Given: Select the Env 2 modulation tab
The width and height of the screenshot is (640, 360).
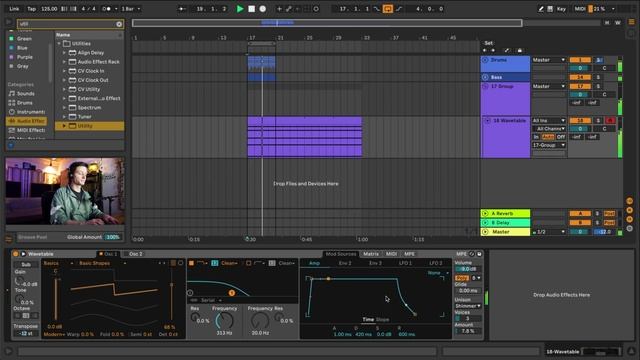Looking at the screenshot, I should [x=345, y=263].
